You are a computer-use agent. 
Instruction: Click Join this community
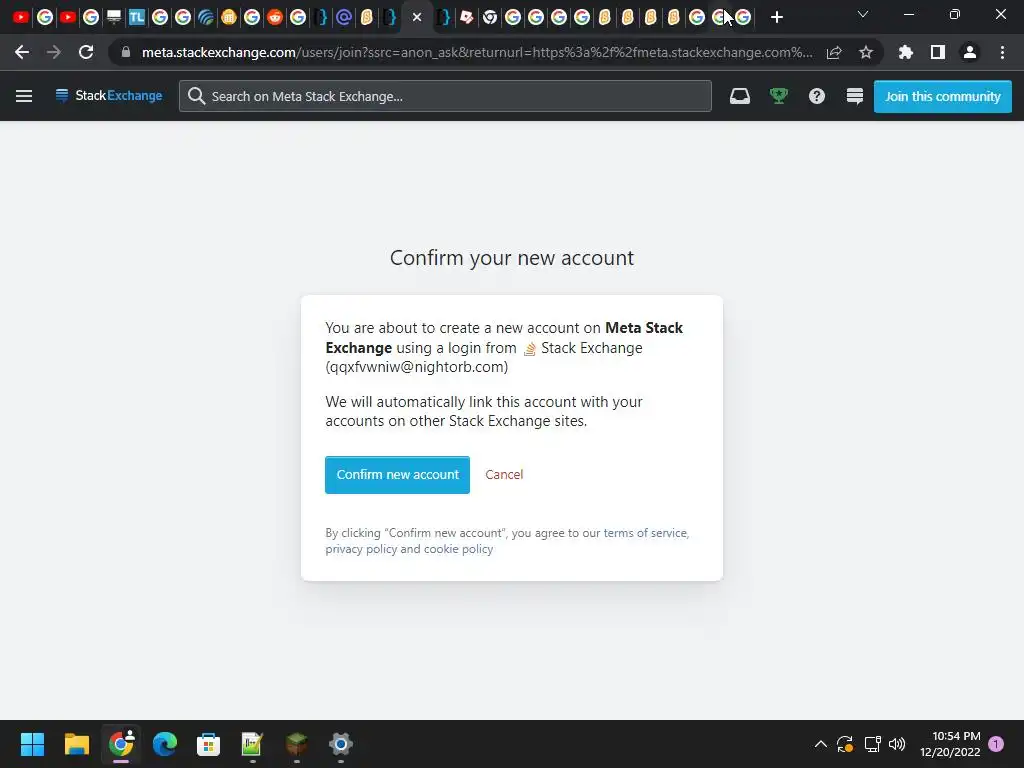click(x=942, y=96)
